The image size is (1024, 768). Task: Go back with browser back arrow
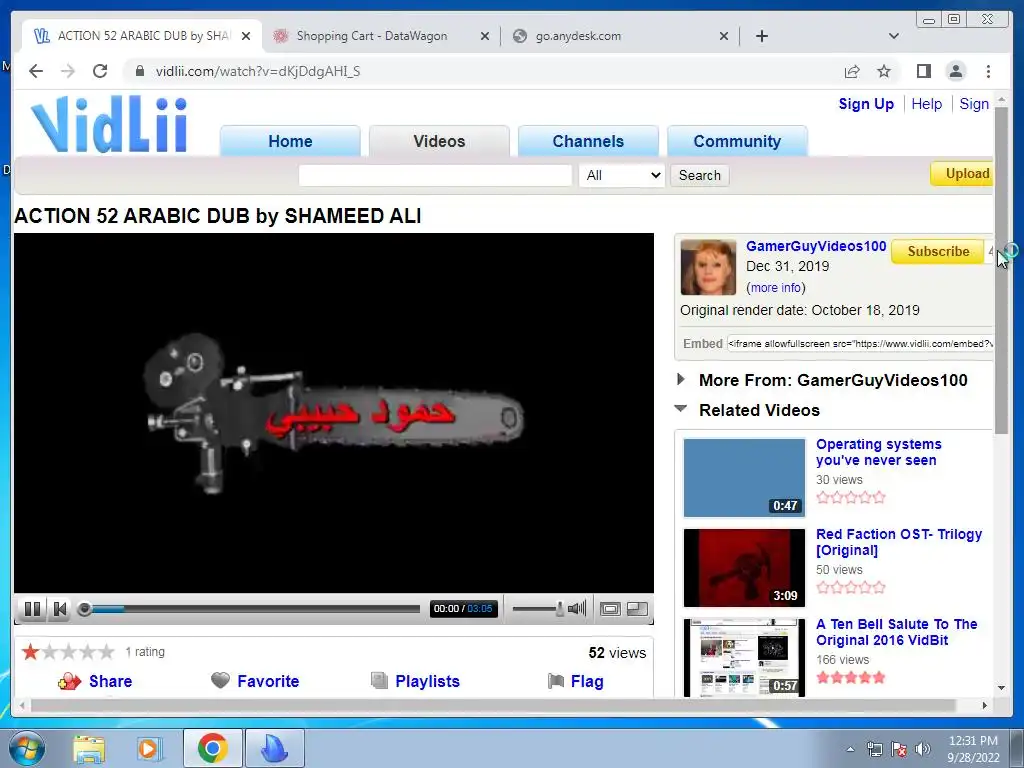tap(36, 71)
